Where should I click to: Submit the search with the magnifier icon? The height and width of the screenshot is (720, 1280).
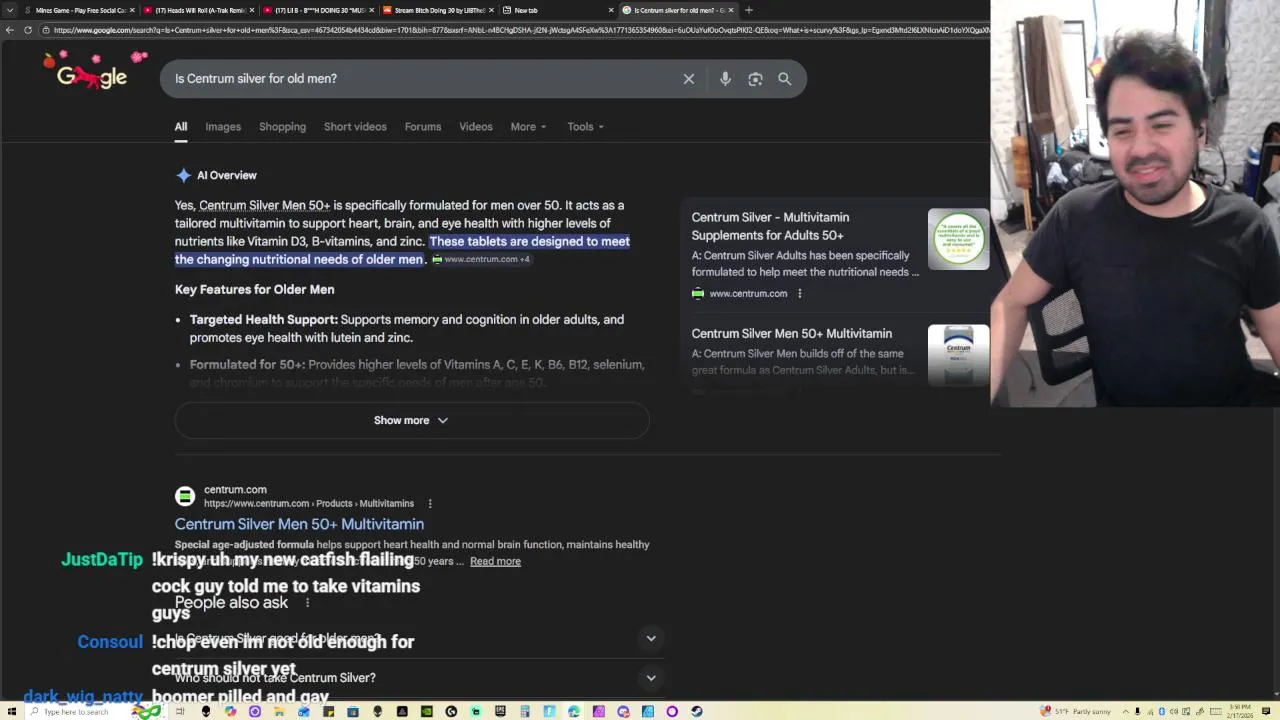785,79
